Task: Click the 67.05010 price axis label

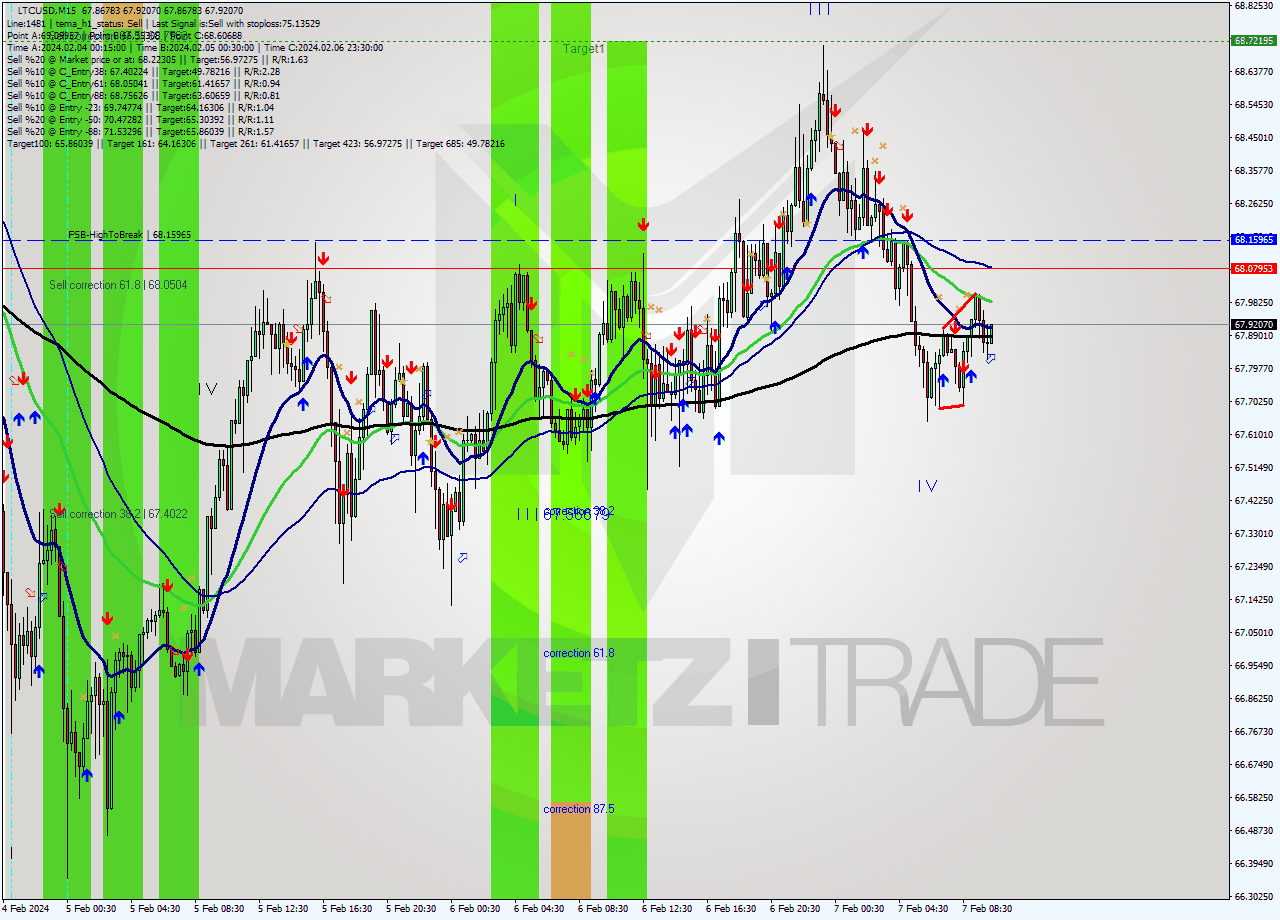Action: (x=1253, y=632)
